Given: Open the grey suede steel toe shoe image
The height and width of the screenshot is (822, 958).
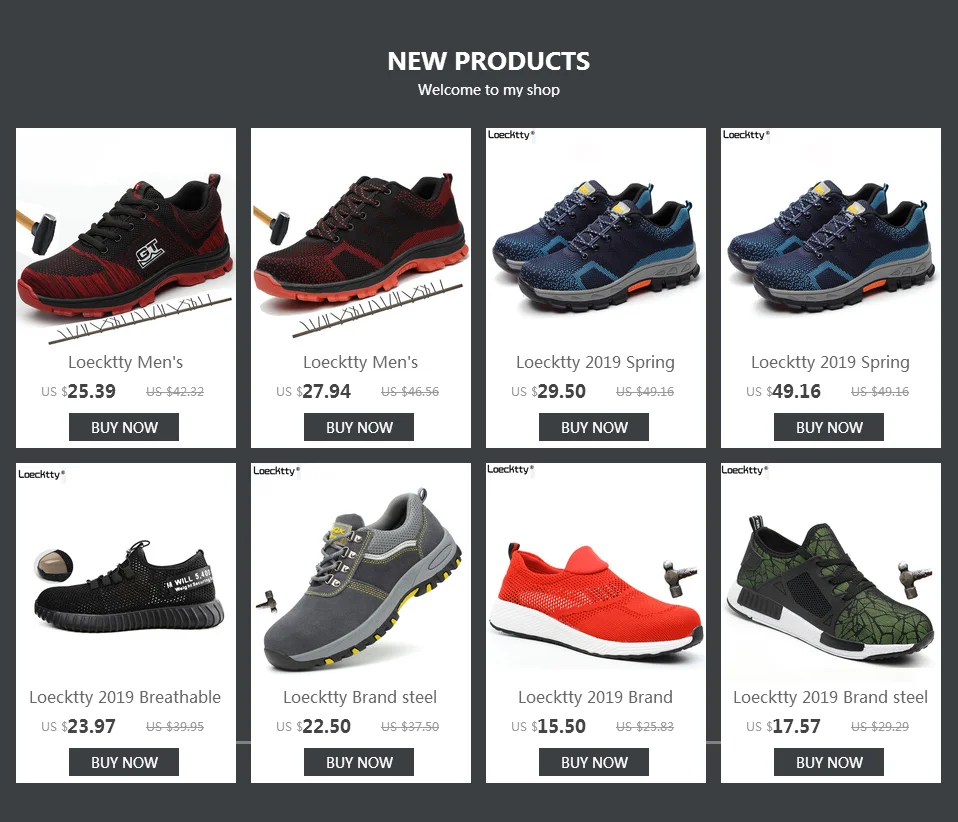Looking at the screenshot, I should pos(360,573).
